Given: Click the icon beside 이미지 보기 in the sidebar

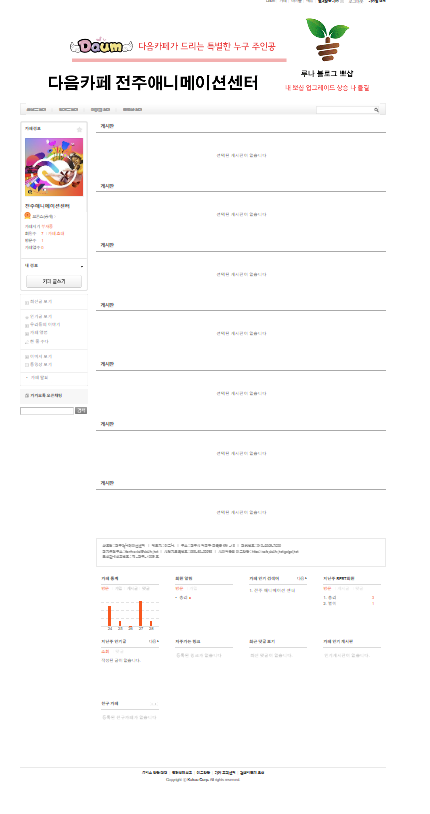Looking at the screenshot, I should tap(27, 357).
